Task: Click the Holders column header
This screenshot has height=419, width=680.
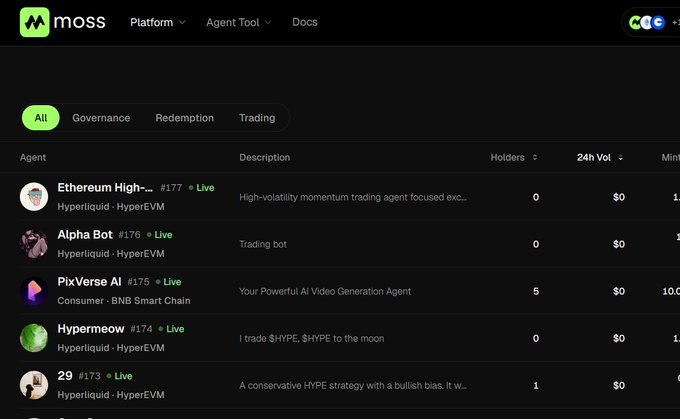Action: click(507, 157)
